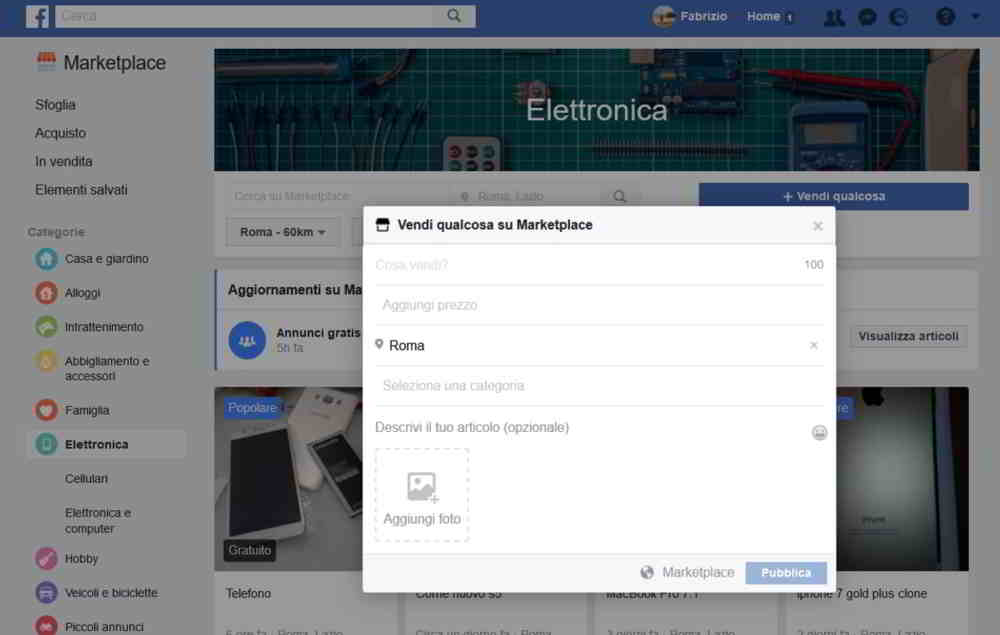Open Elementi salvati in sidebar

pyautogui.click(x=81, y=189)
